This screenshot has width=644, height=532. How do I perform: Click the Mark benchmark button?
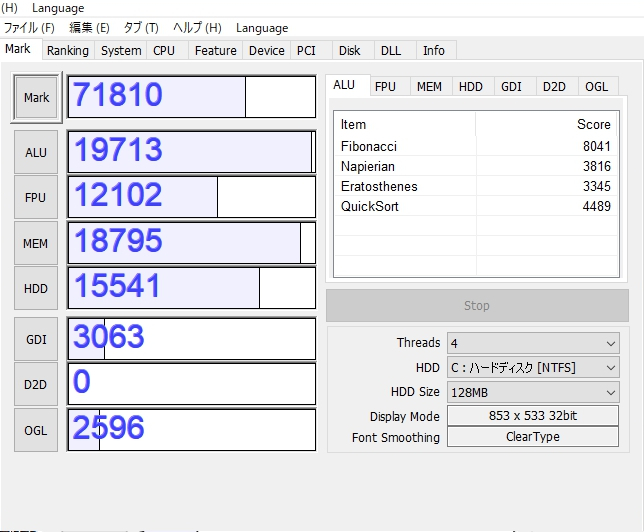click(x=37, y=98)
